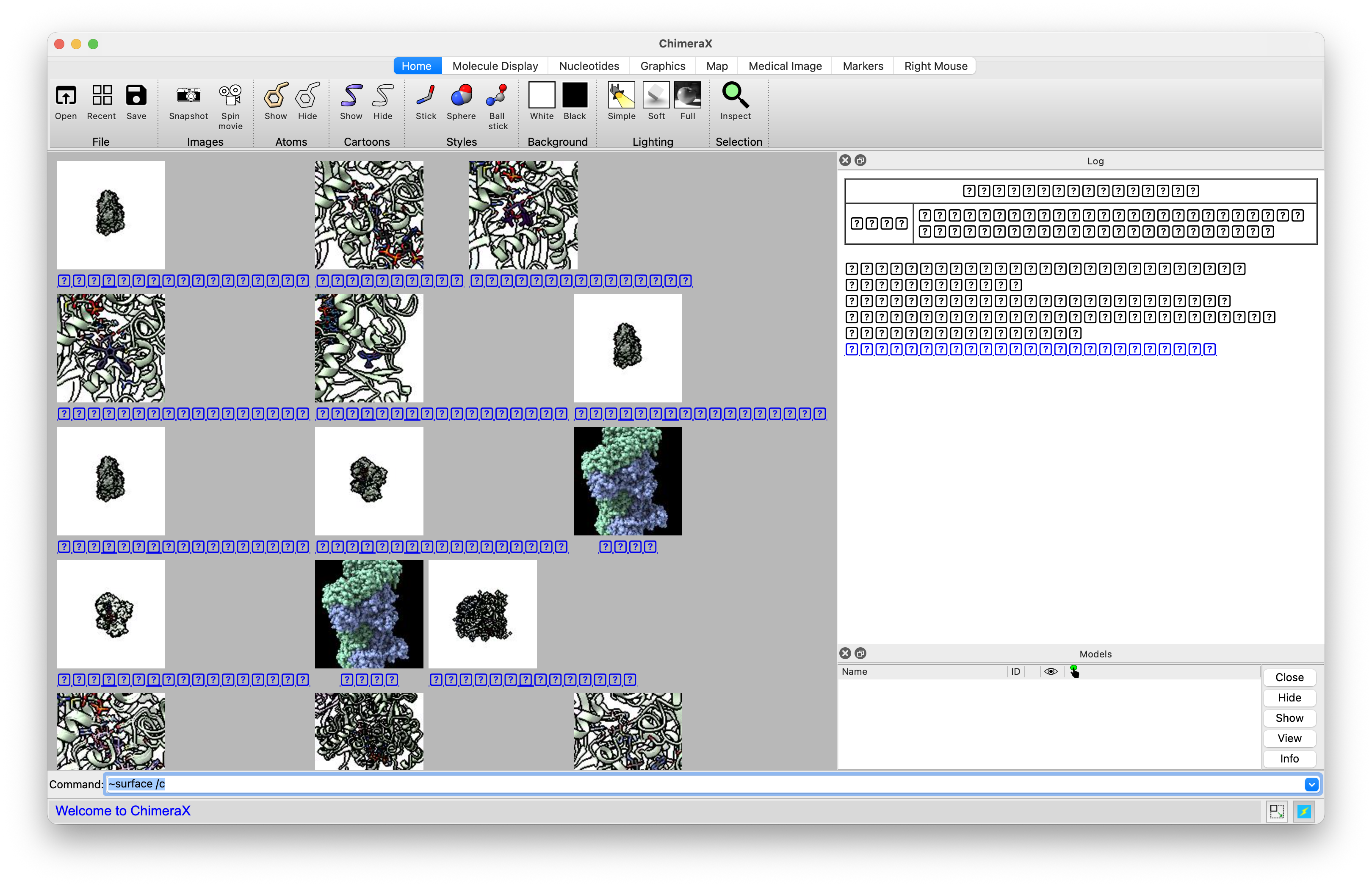
Task: Undock the Log panel using float button
Action: tap(861, 160)
